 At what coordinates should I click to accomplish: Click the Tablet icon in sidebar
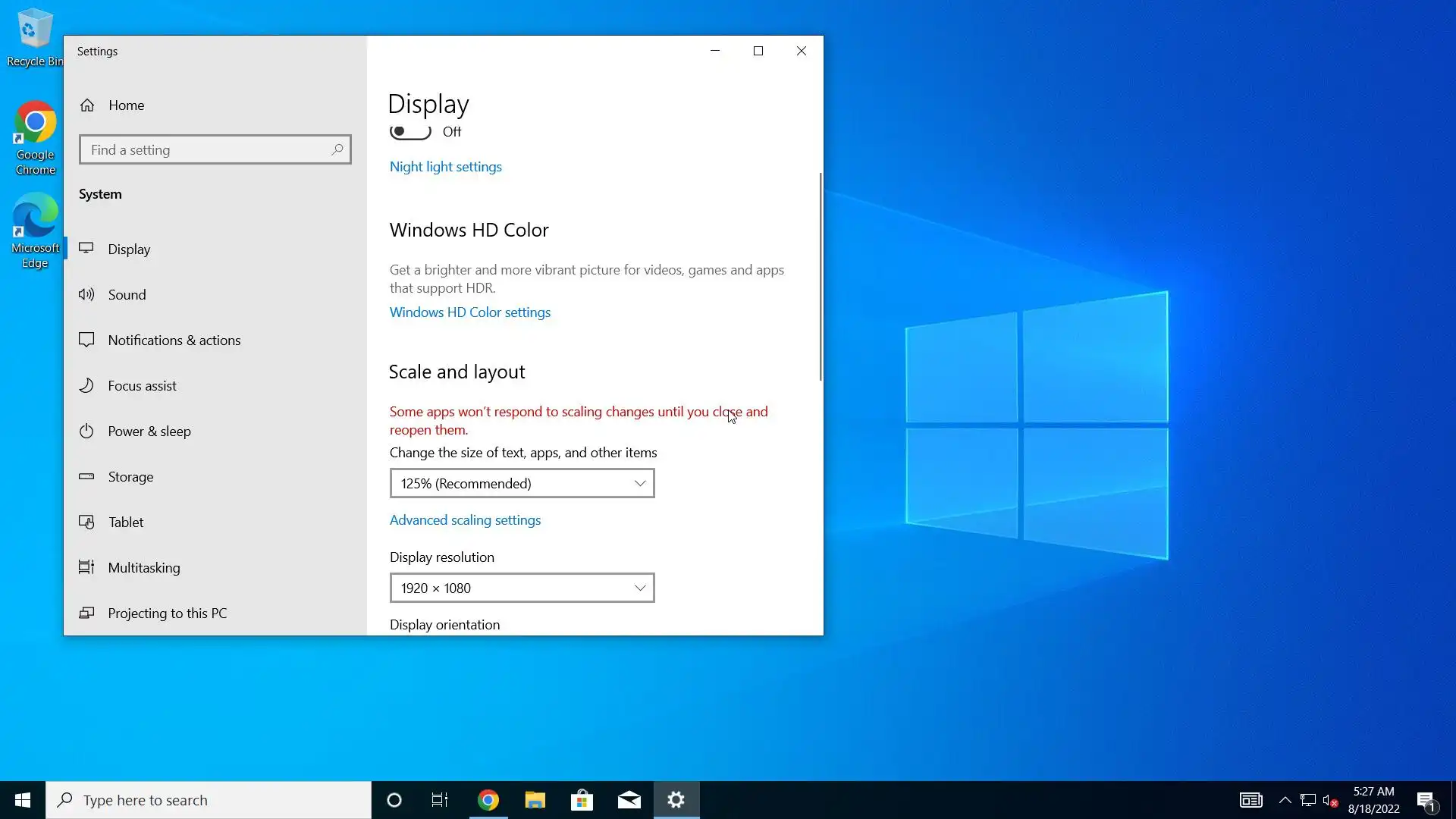86,522
